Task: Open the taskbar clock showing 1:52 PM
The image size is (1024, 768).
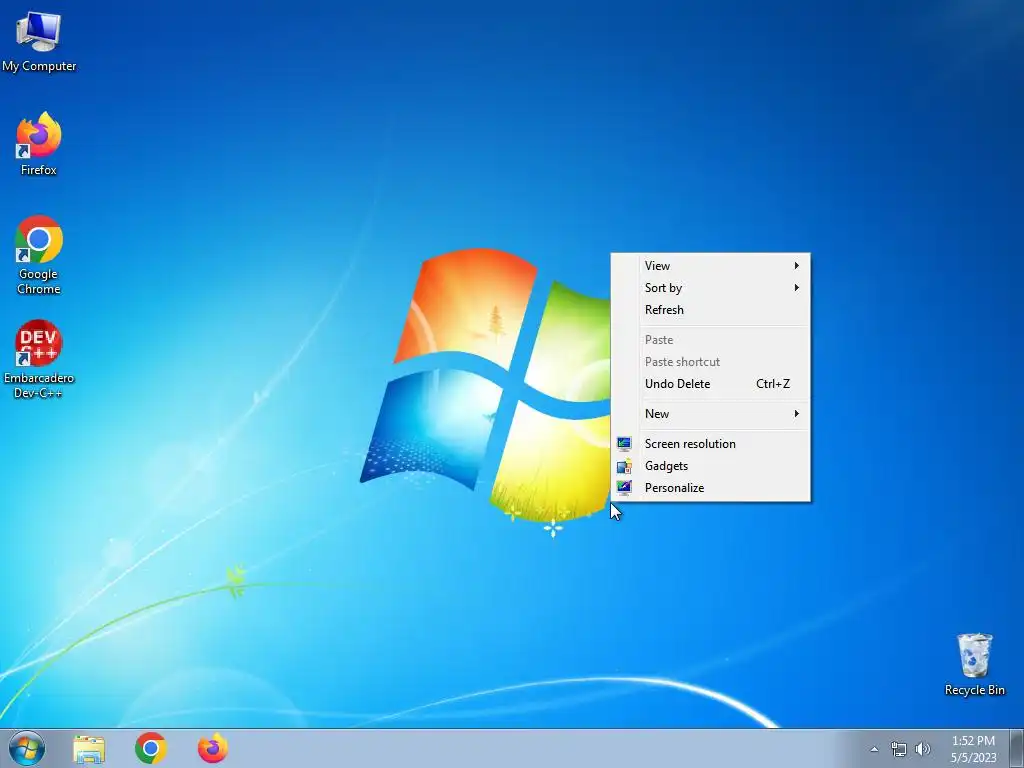Action: click(973, 748)
